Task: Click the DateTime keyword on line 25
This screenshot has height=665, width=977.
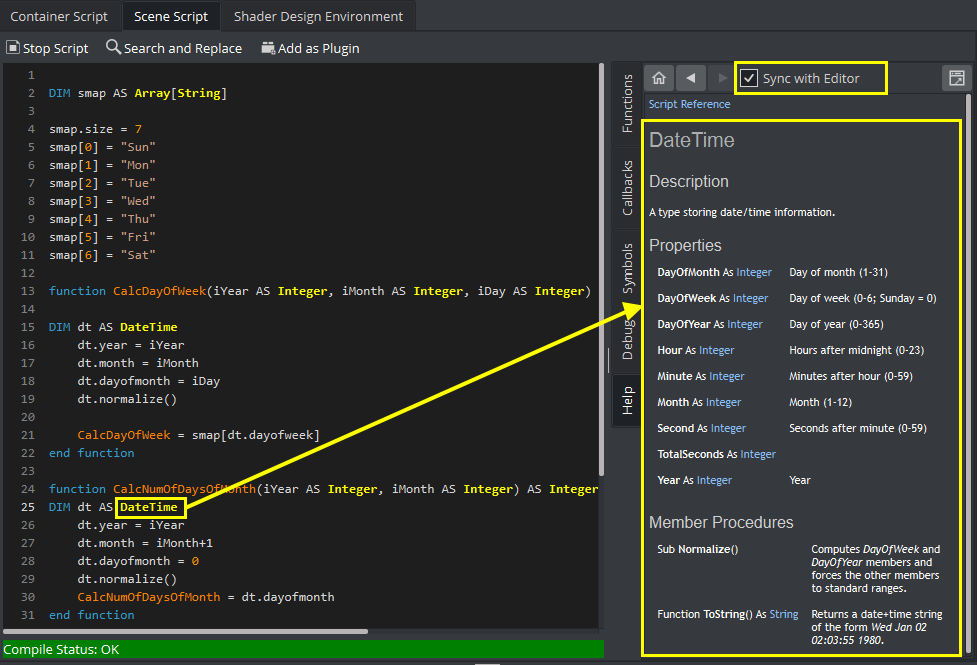Action: tap(149, 507)
